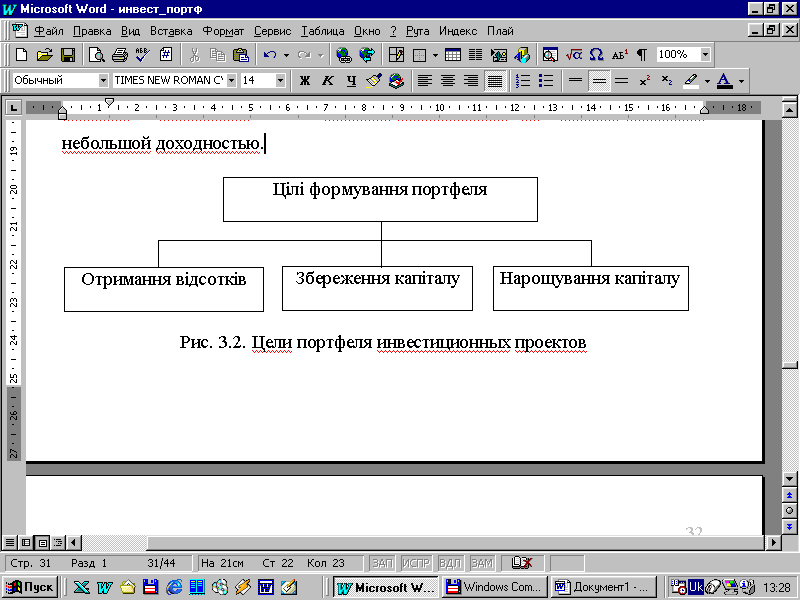The height and width of the screenshot is (600, 800).
Task: Open the zoom 100% dropdown
Action: 705,55
